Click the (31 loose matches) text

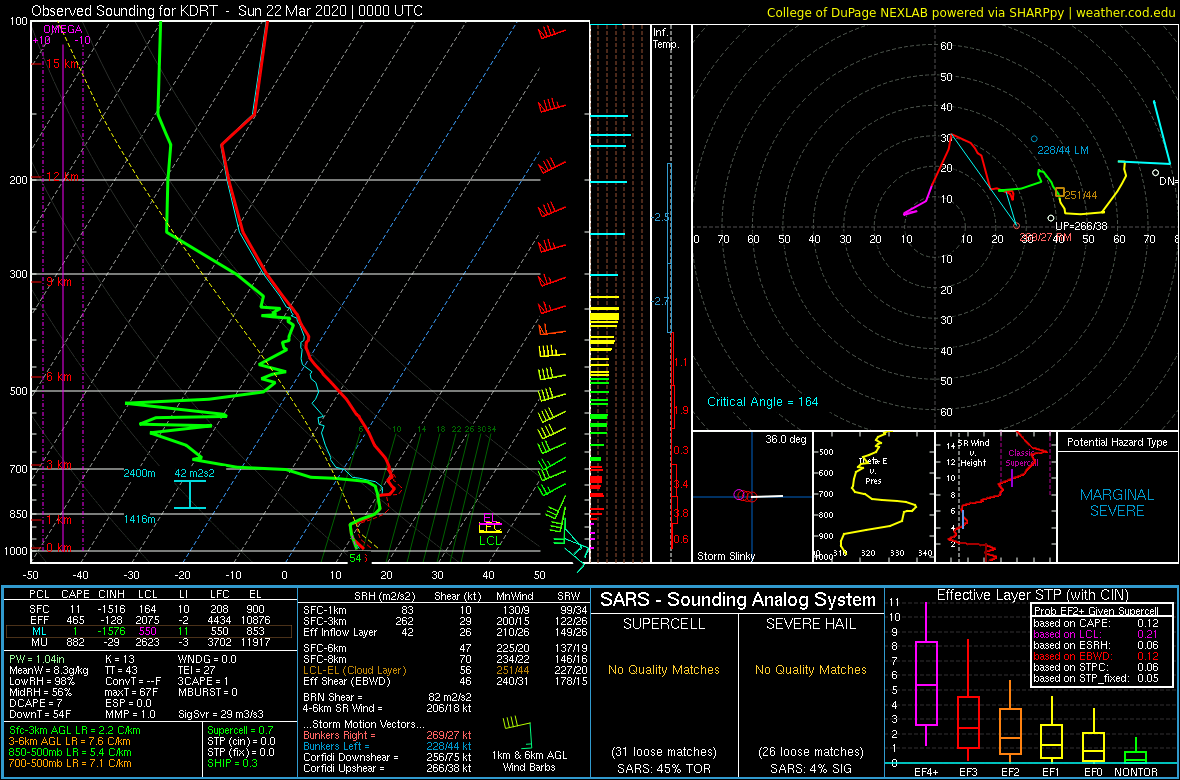tap(664, 751)
